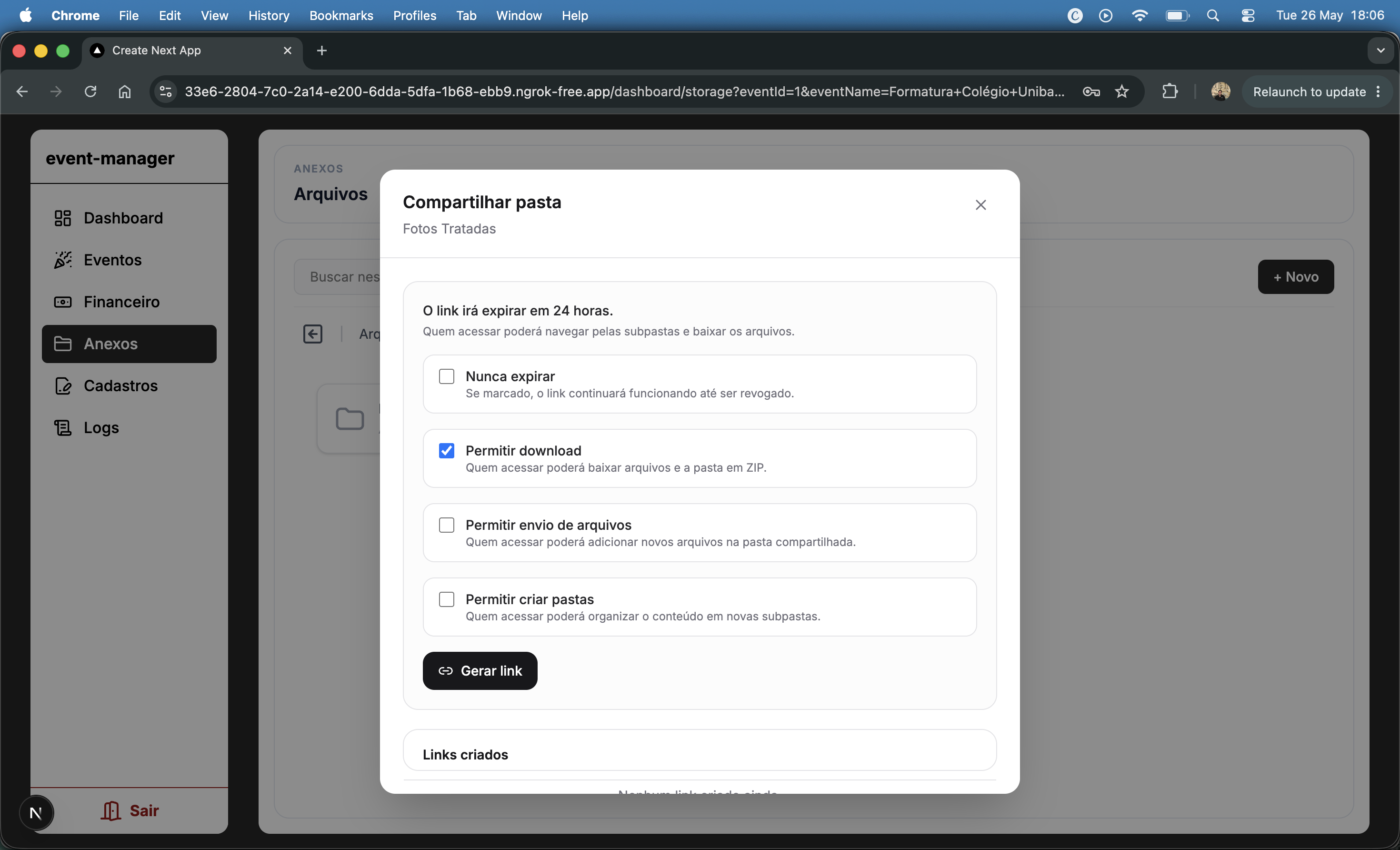Close the Compartilhar pasta dialog
Image resolution: width=1400 pixels, height=850 pixels.
[980, 205]
